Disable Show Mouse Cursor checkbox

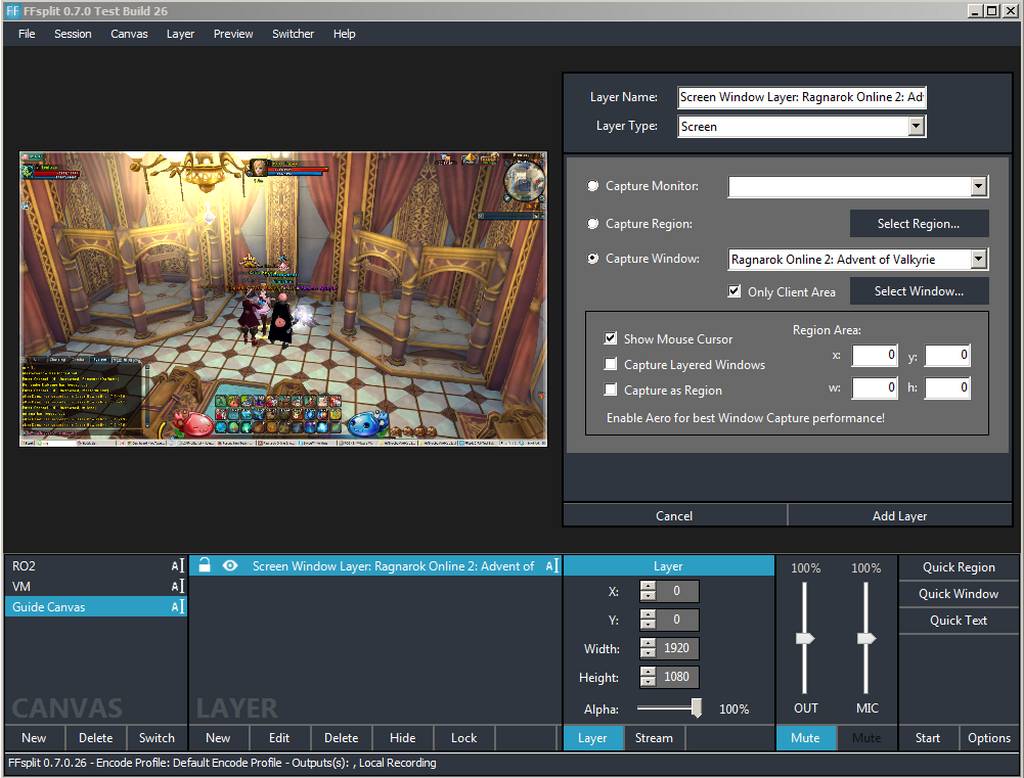610,338
